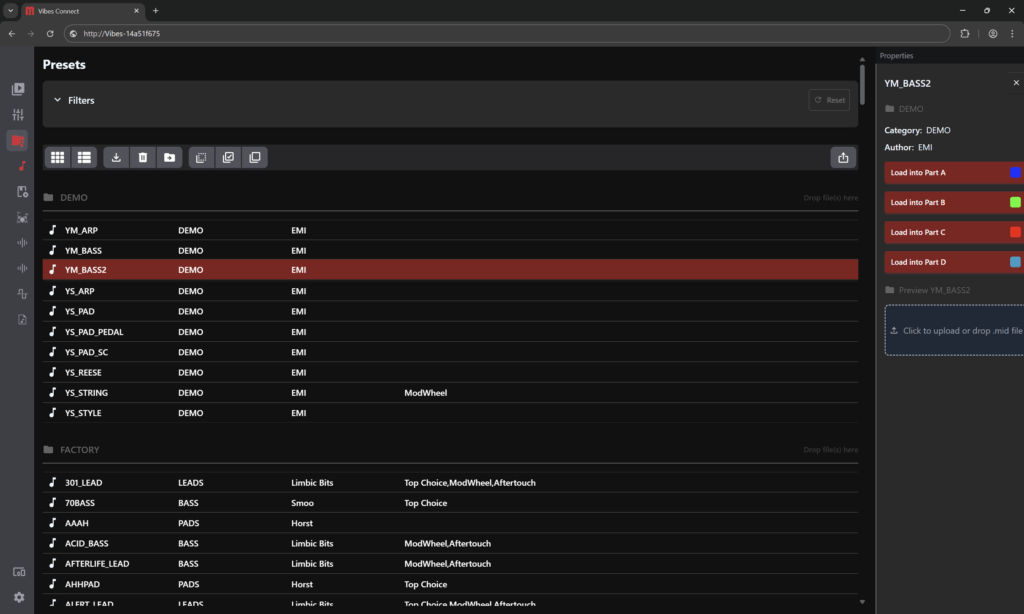Click the download presets toolbar icon
The height and width of the screenshot is (614, 1024).
pos(117,157)
